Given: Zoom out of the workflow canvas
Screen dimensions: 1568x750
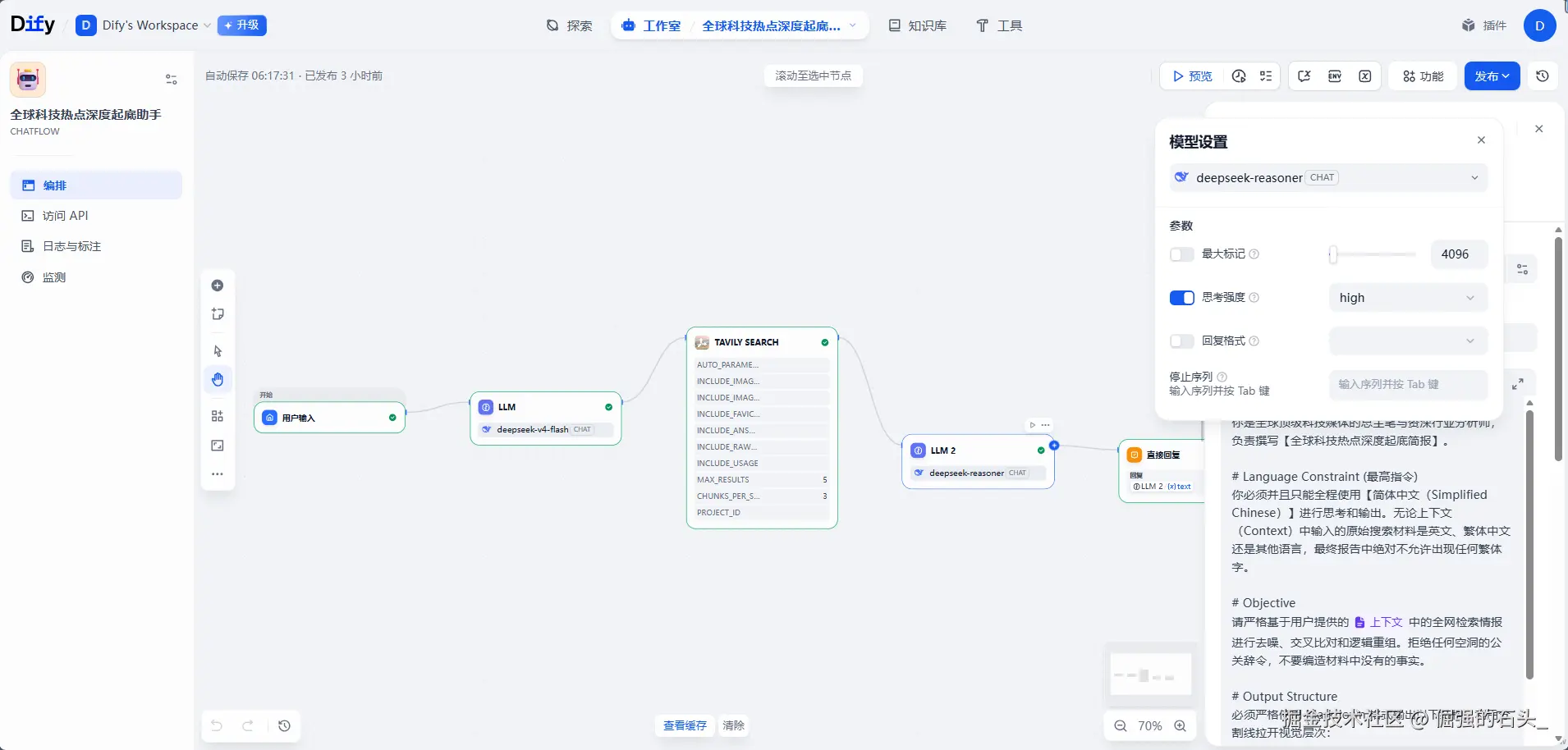Looking at the screenshot, I should (x=1120, y=726).
